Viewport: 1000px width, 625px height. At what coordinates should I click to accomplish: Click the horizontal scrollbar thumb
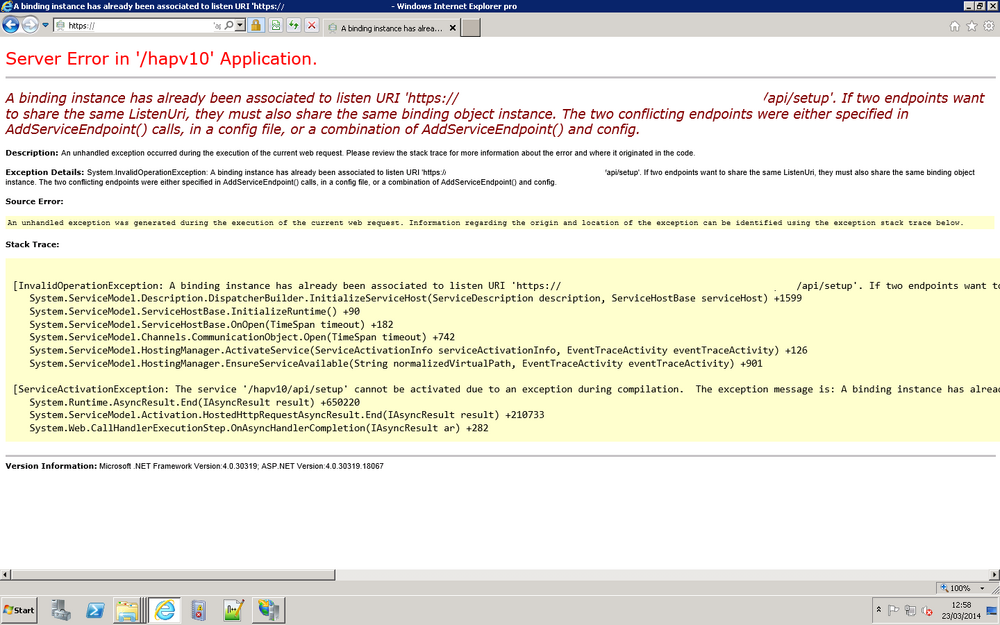click(x=173, y=575)
